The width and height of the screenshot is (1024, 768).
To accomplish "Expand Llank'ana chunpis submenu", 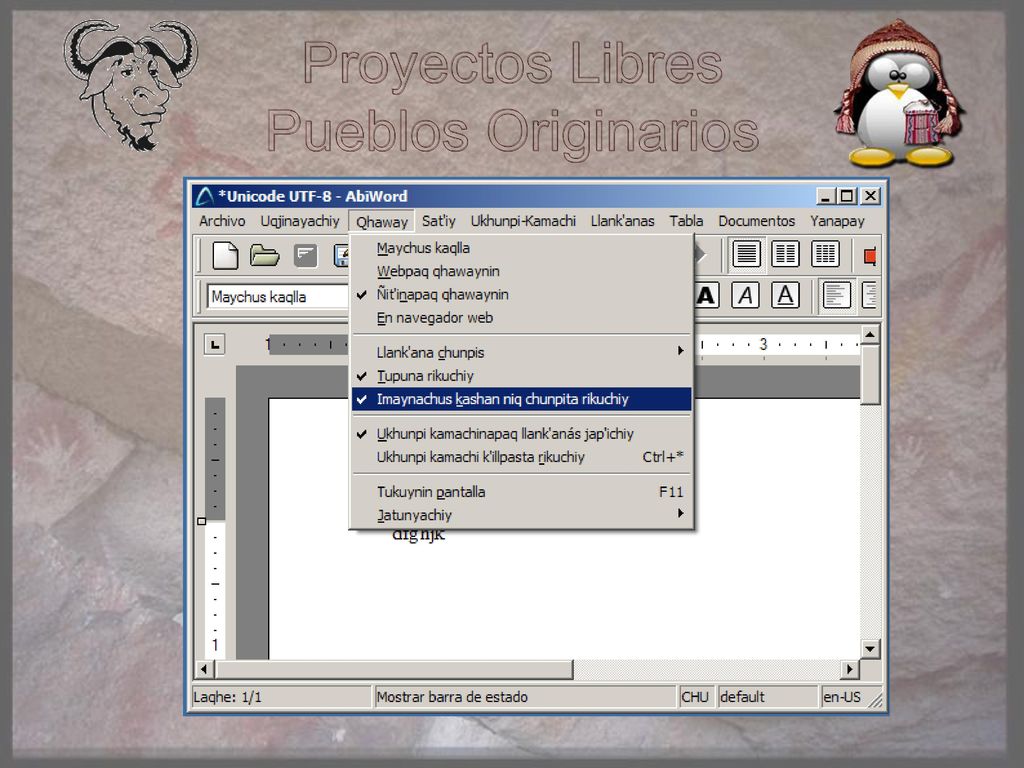I will (x=521, y=353).
